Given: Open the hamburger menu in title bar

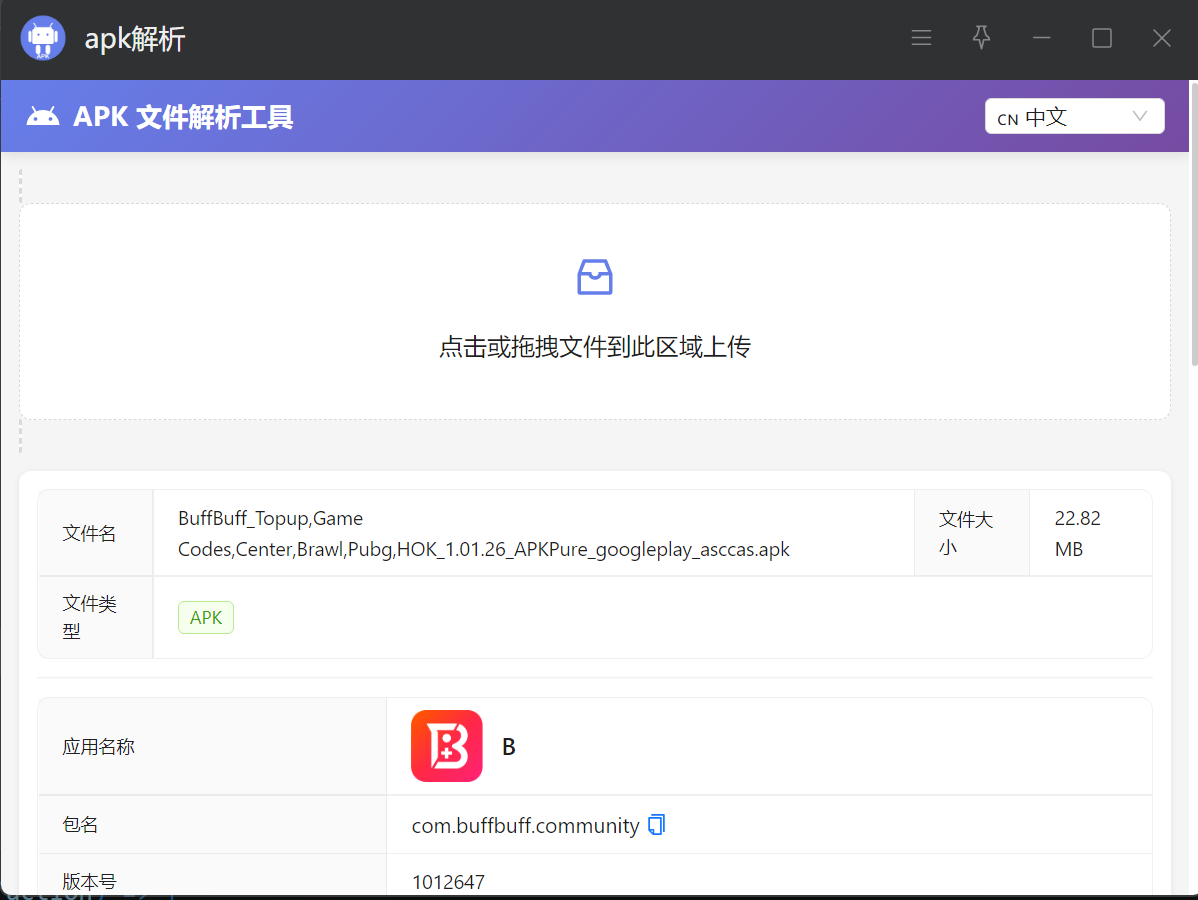Looking at the screenshot, I should click(x=921, y=38).
